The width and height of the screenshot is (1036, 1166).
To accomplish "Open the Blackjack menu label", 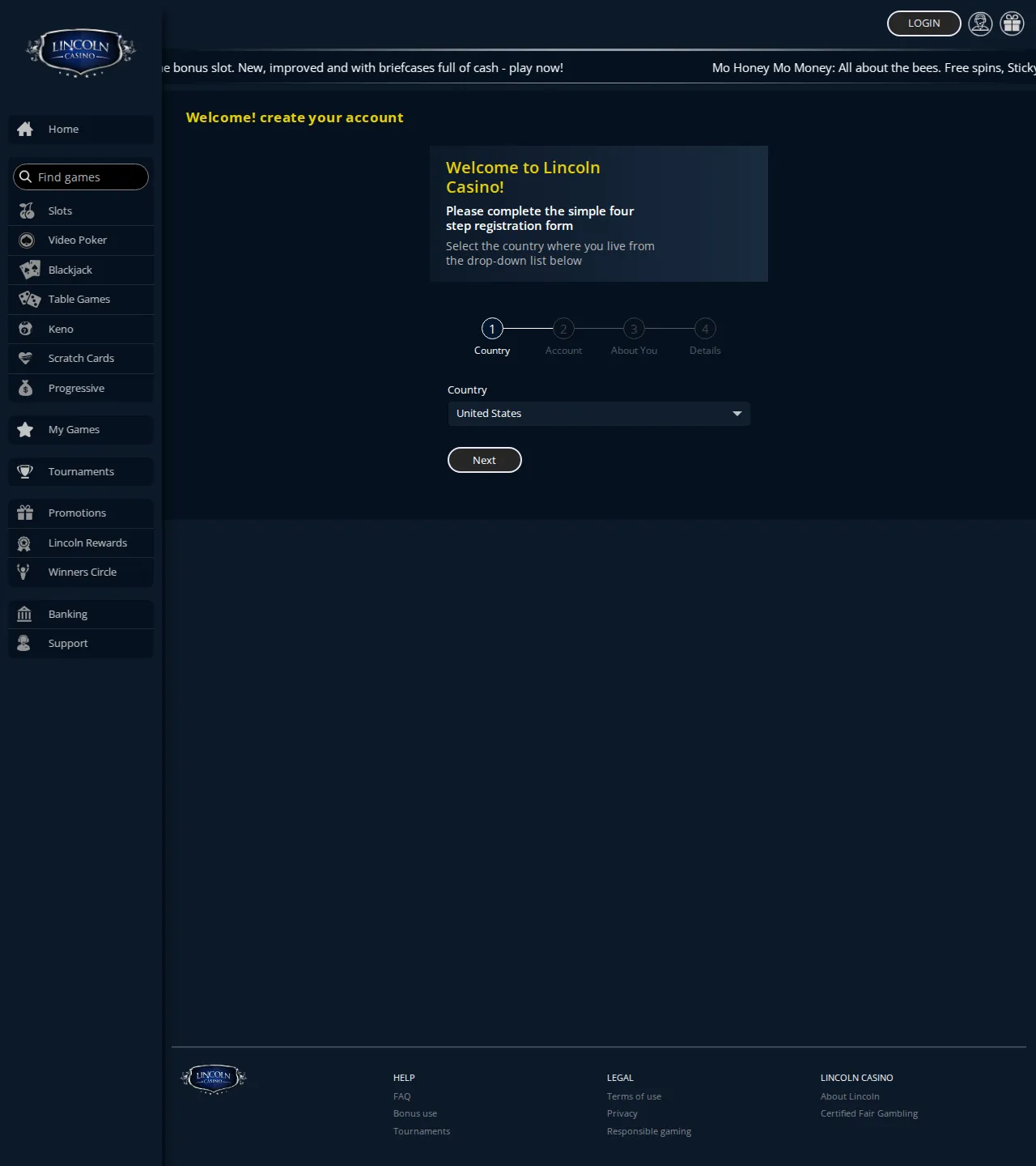I will coord(70,270).
